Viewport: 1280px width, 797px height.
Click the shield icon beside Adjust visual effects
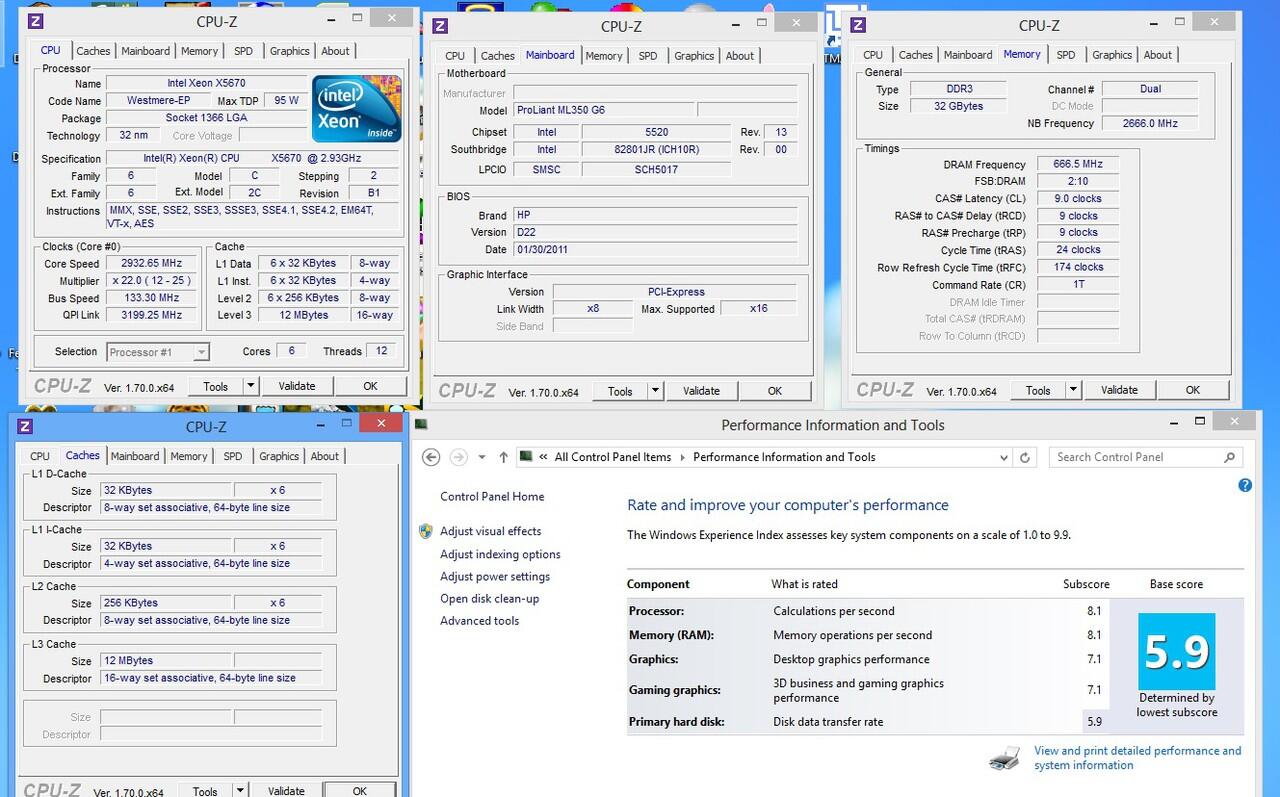426,531
